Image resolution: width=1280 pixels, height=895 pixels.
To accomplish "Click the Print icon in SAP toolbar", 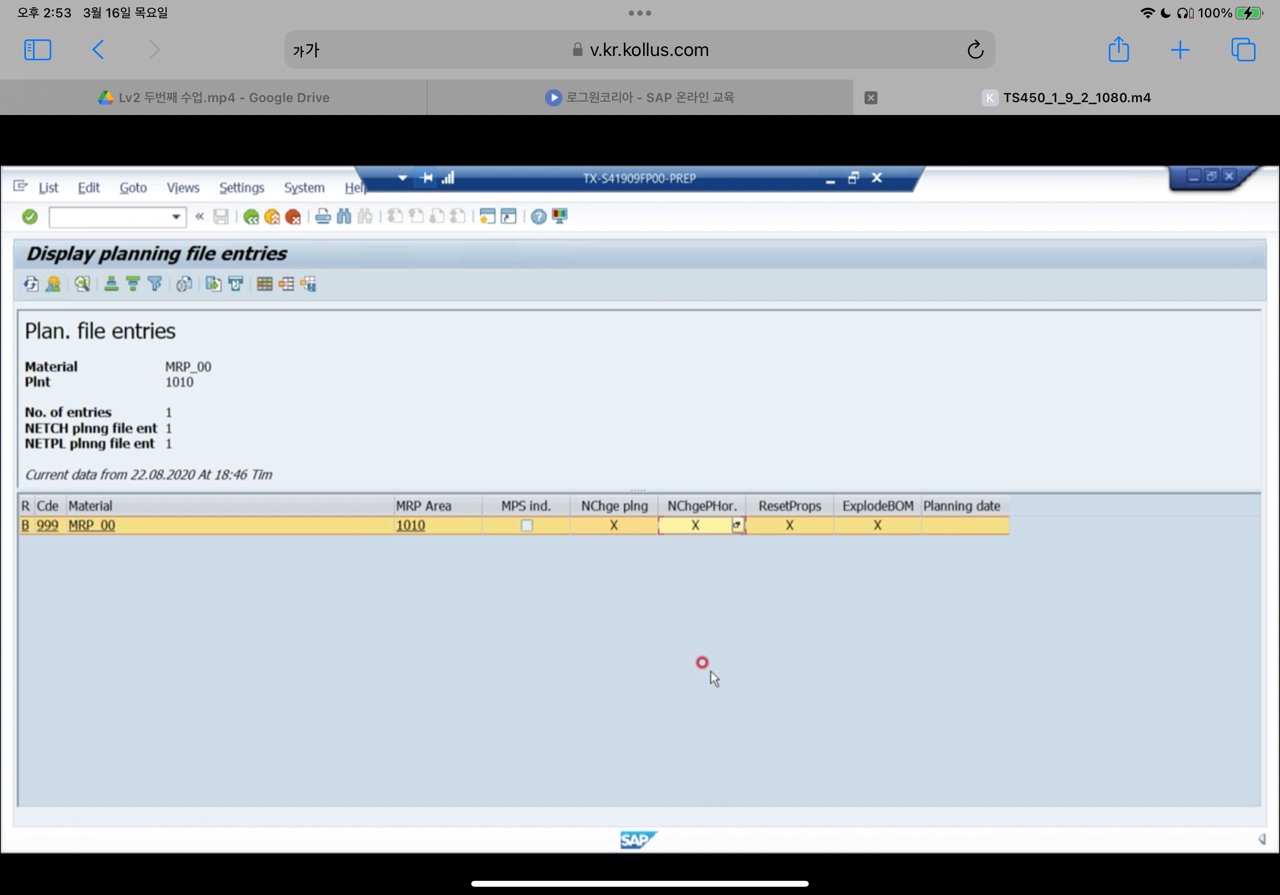I will point(323,217).
